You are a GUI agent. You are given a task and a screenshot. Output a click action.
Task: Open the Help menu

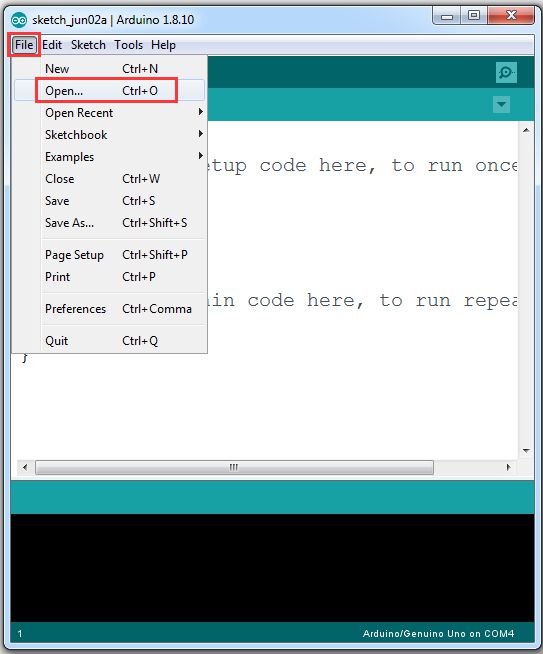click(x=163, y=45)
